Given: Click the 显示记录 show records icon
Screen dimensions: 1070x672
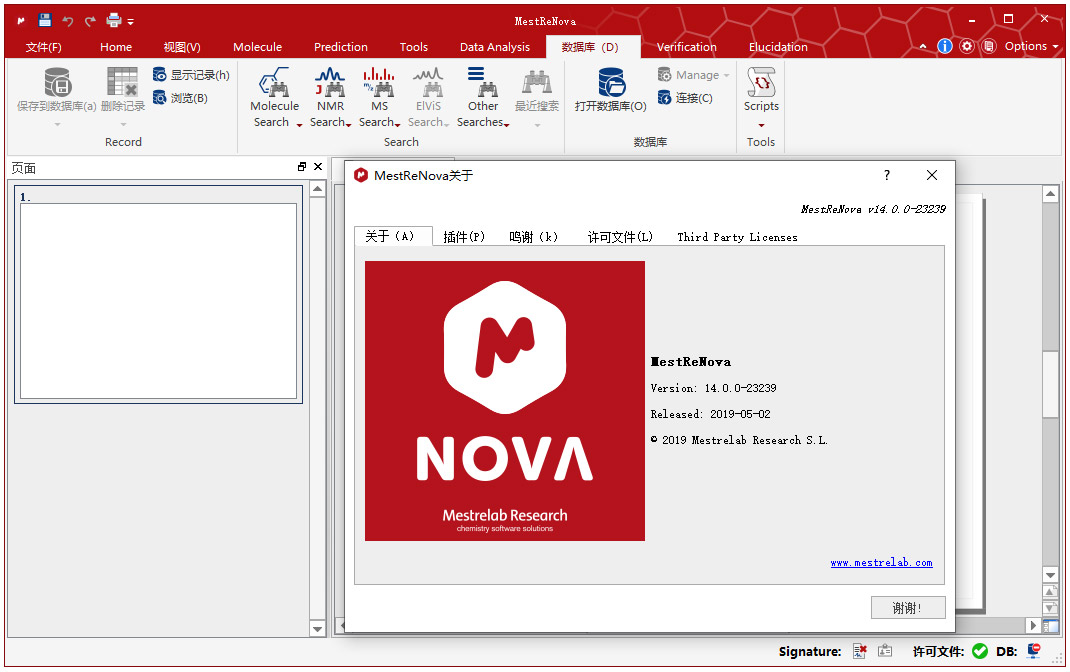Looking at the screenshot, I should tap(160, 74).
